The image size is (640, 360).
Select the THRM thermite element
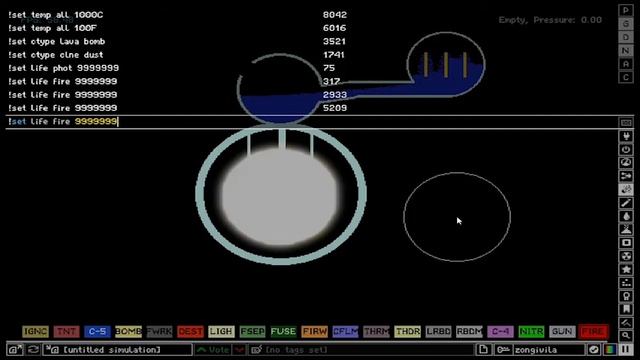(376, 331)
